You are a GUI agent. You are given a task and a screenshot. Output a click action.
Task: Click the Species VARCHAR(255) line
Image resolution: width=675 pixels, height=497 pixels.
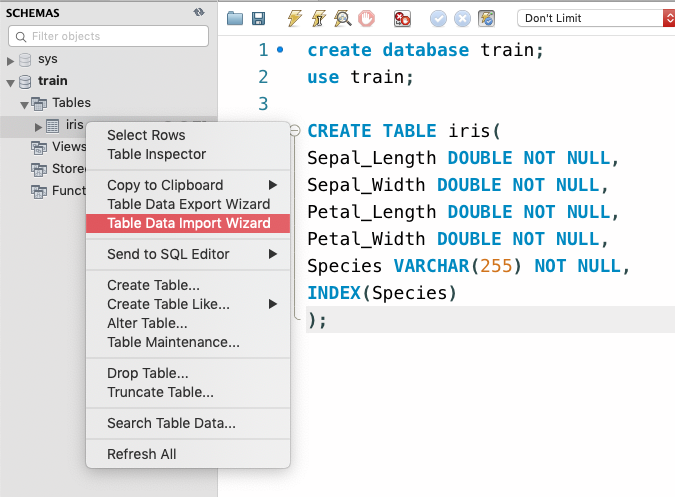[x=468, y=266]
